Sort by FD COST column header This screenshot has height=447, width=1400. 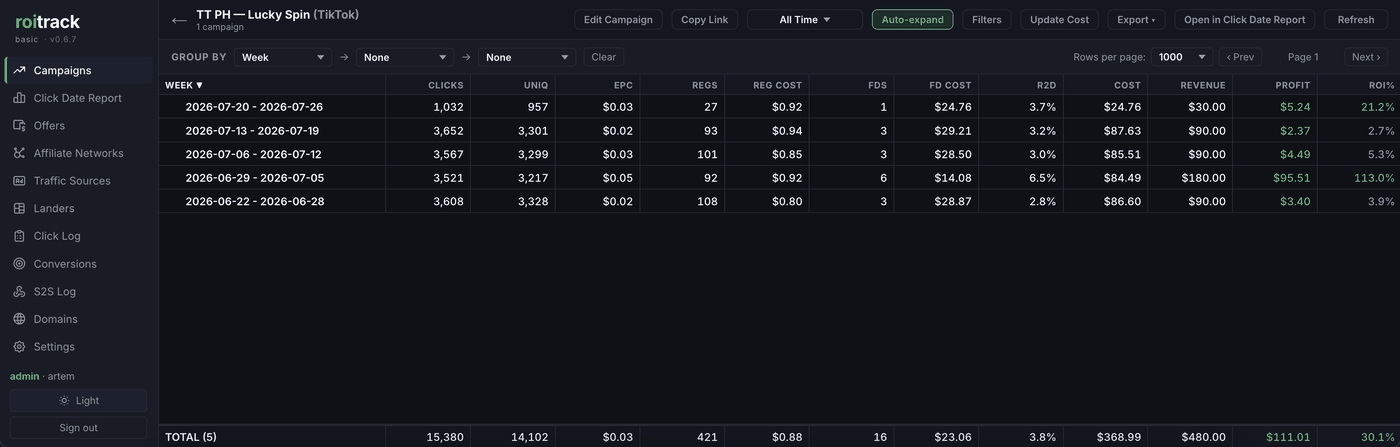(950, 85)
